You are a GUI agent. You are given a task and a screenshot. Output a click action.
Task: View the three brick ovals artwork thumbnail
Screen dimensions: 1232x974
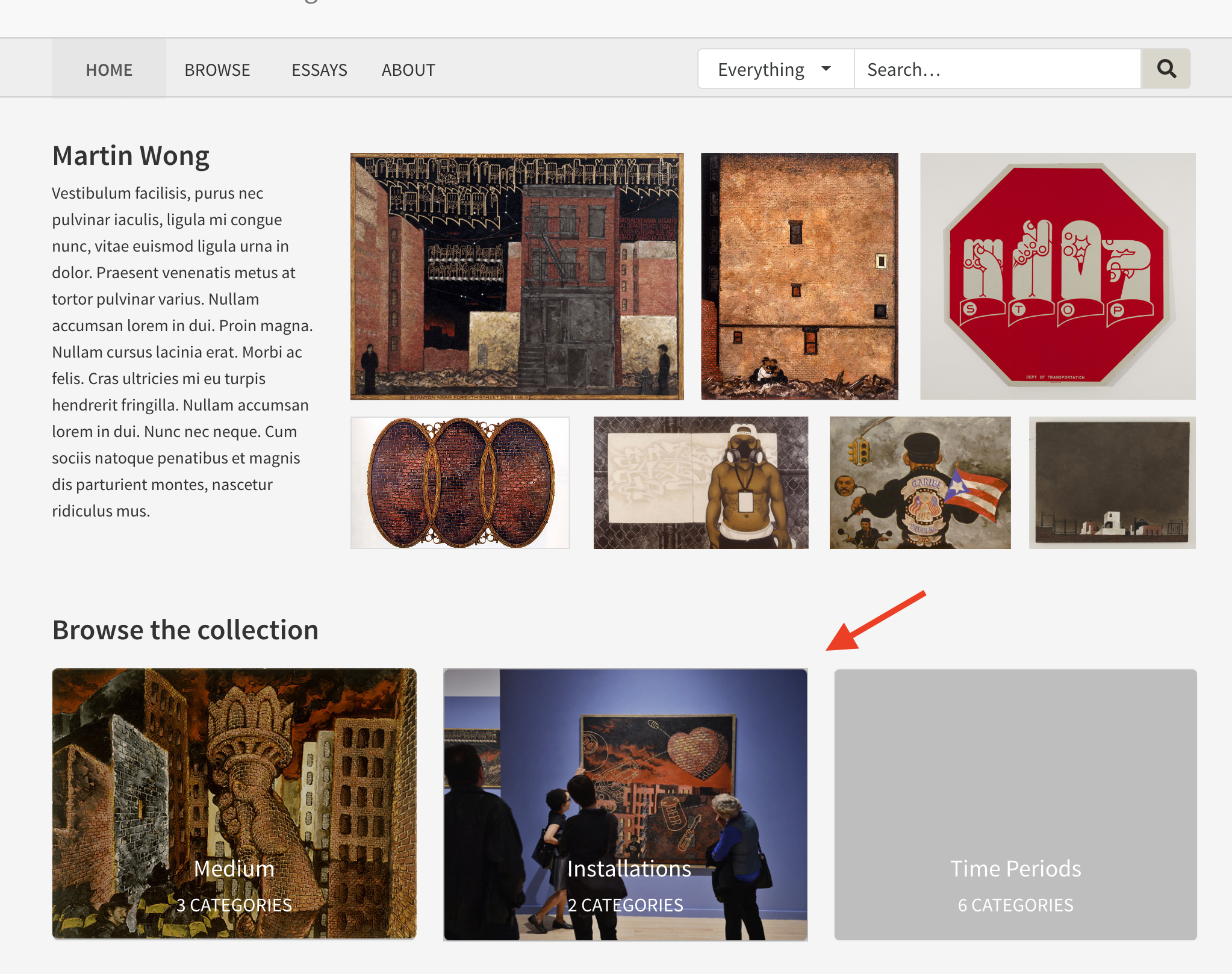[460, 482]
